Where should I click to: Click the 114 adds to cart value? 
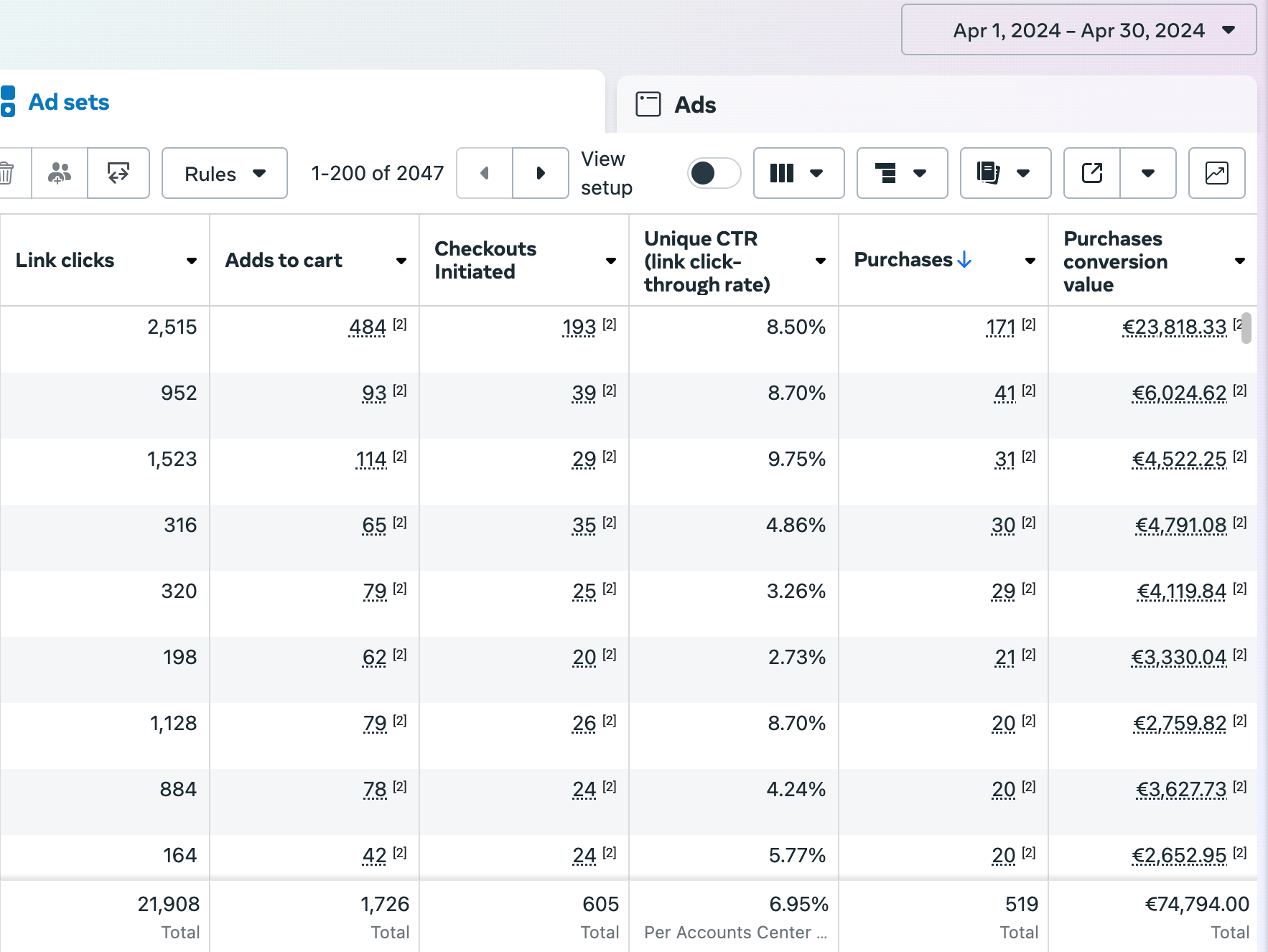pos(371,459)
